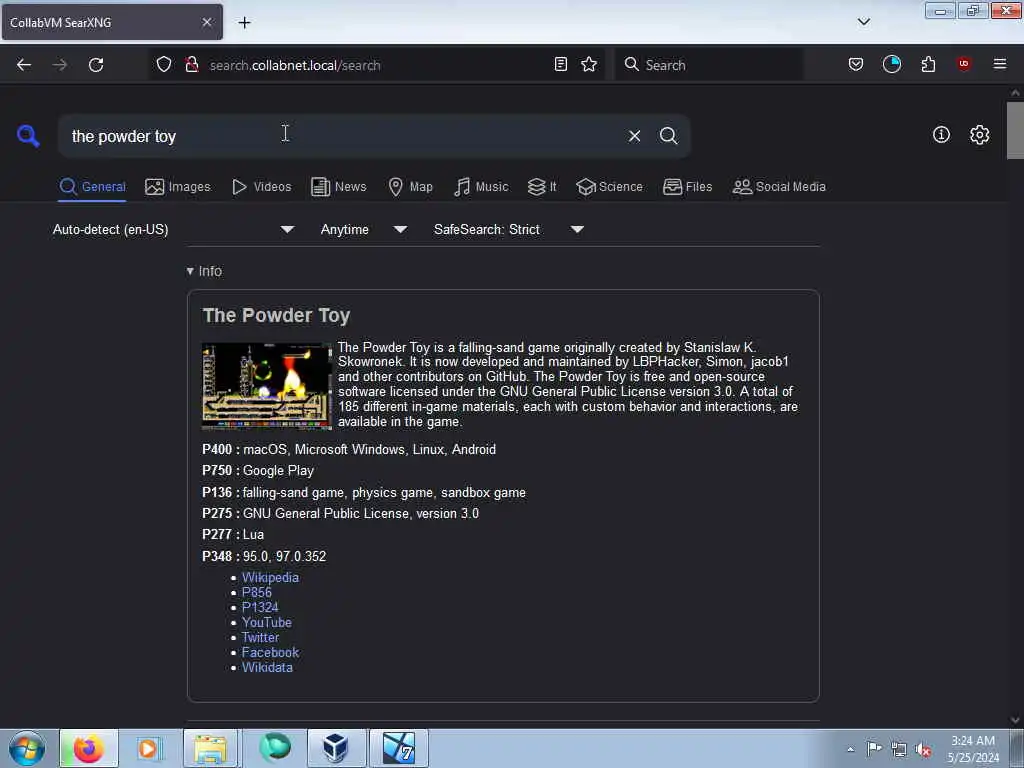This screenshot has height=768, width=1024.
Task: Open the list all tabs chevron
Action: pyautogui.click(x=863, y=22)
